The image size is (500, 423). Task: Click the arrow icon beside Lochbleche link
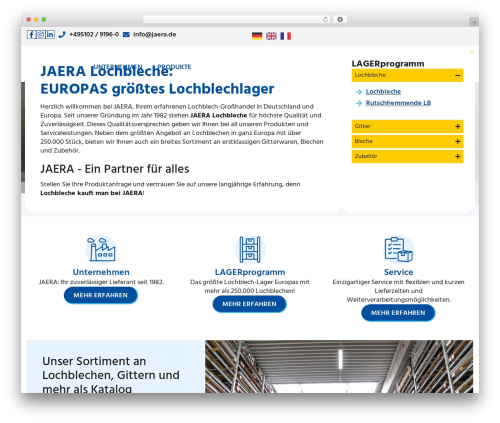[359, 92]
